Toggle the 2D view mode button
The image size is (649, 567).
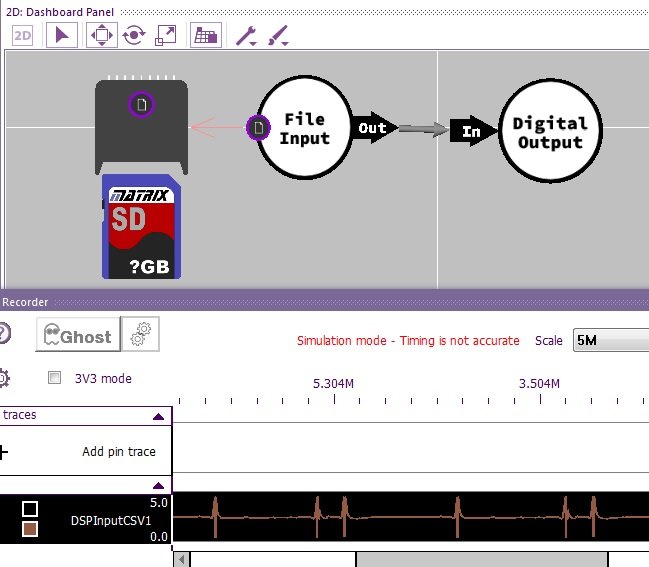(x=23, y=36)
